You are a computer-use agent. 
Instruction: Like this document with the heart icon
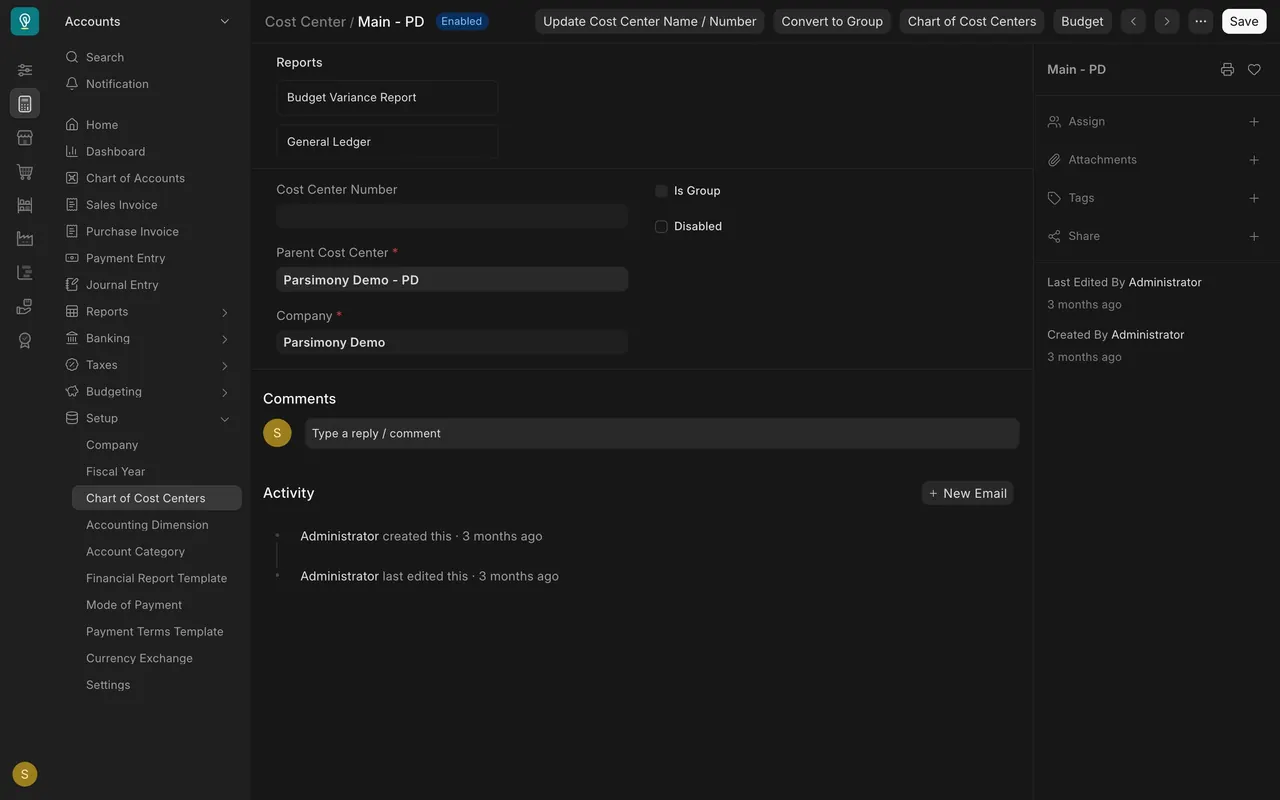coord(1254,69)
